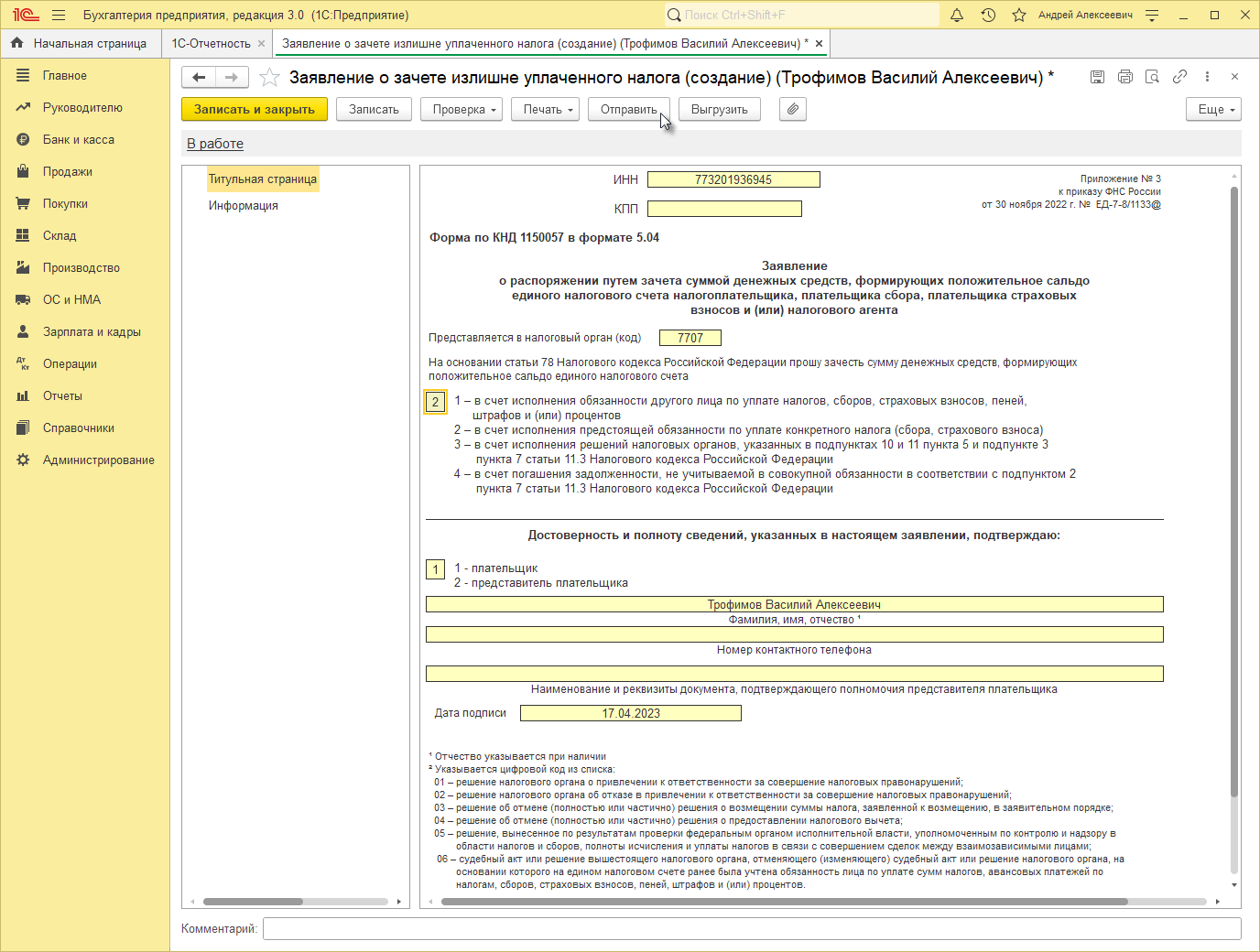1260x952 pixels.
Task: Open the notifications bell
Action: click(957, 15)
